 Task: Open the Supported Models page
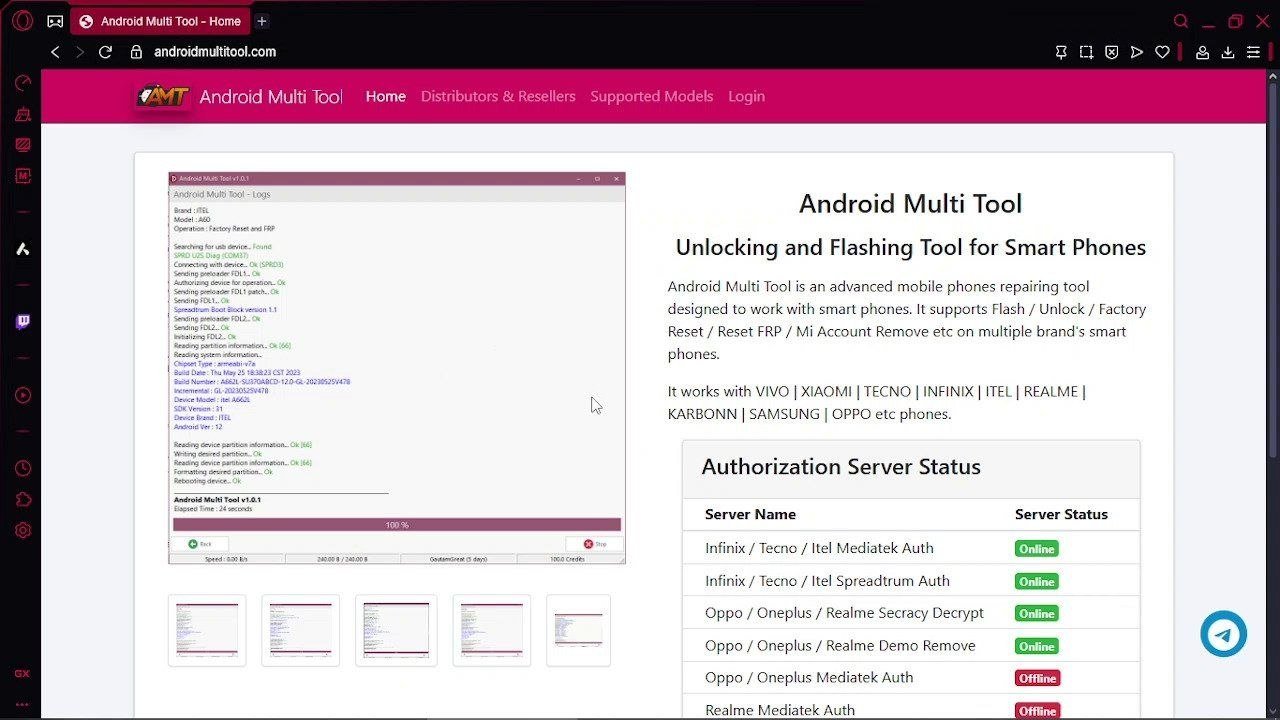651,96
